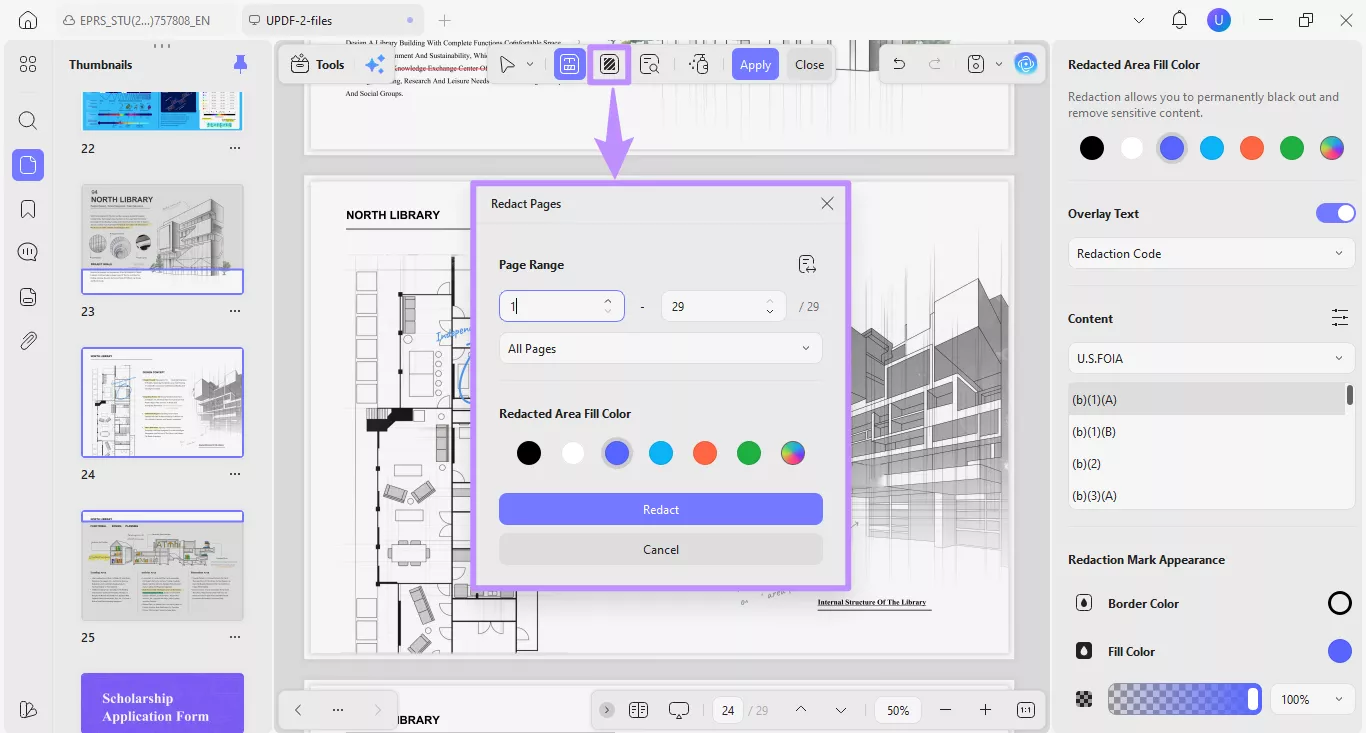Go to the next page arrow
Screen dimensions: 1366x733
click(x=841, y=710)
